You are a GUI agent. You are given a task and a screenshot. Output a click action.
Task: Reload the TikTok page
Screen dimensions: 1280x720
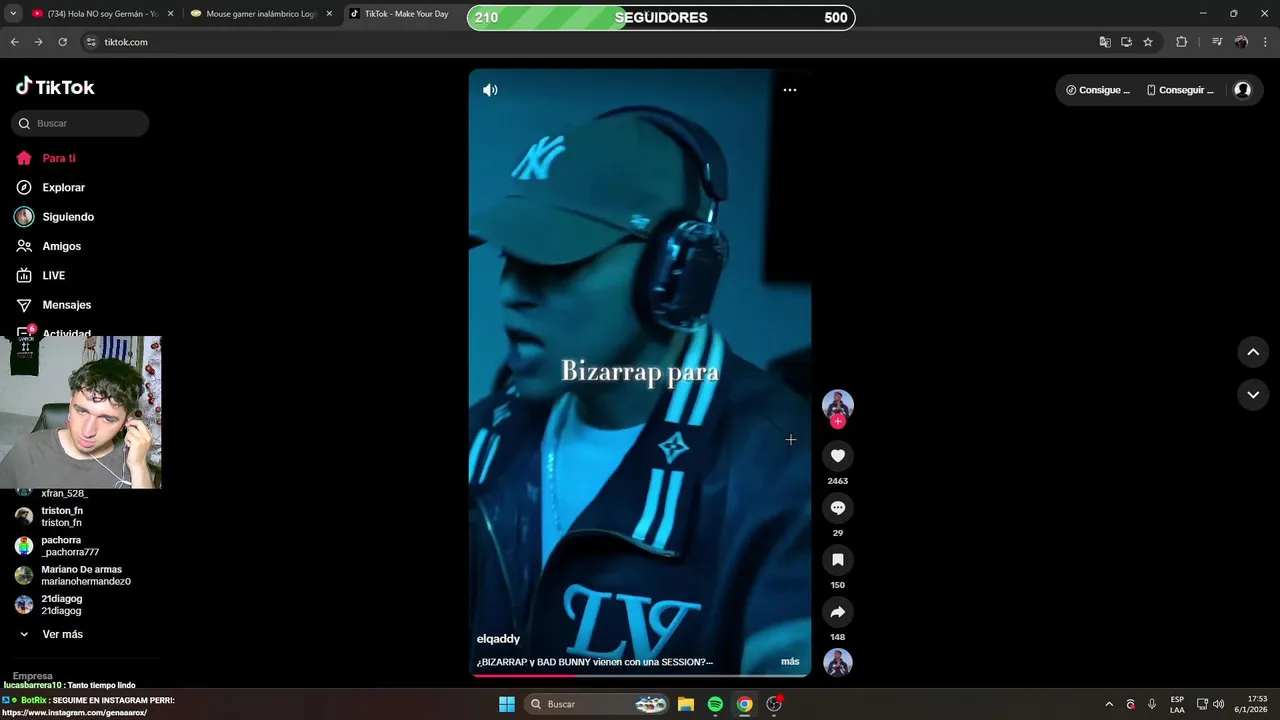(62, 42)
